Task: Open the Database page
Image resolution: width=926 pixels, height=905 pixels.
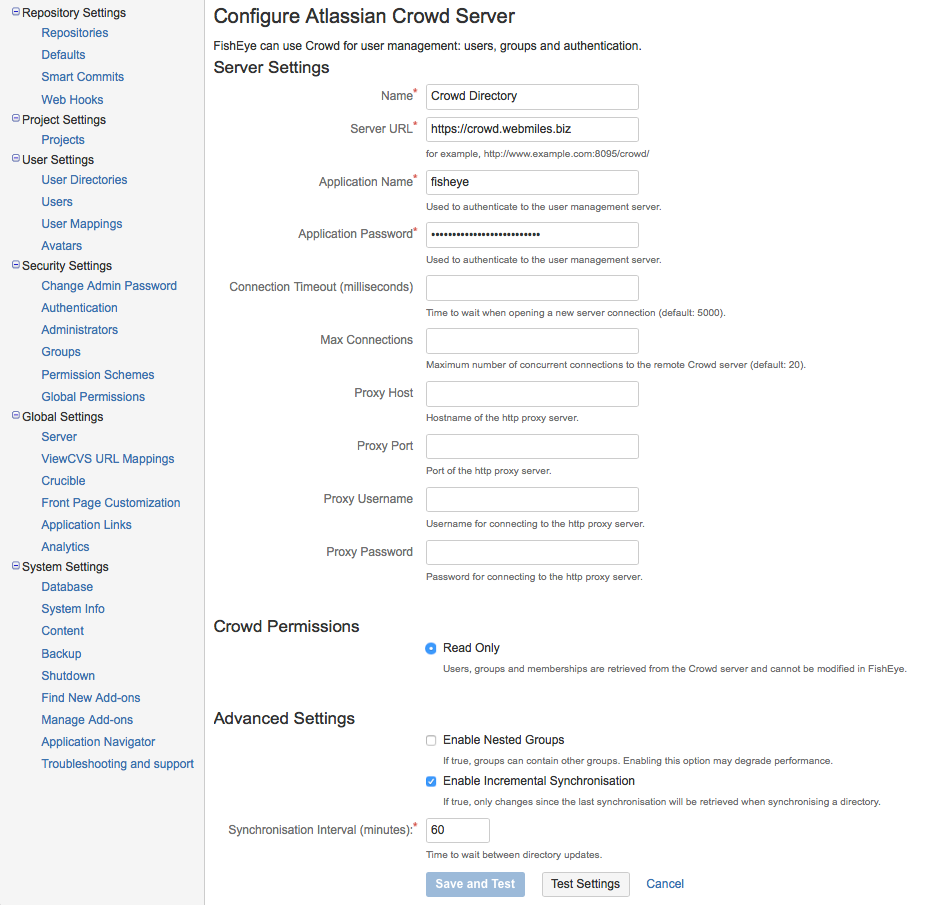Action: 67,587
